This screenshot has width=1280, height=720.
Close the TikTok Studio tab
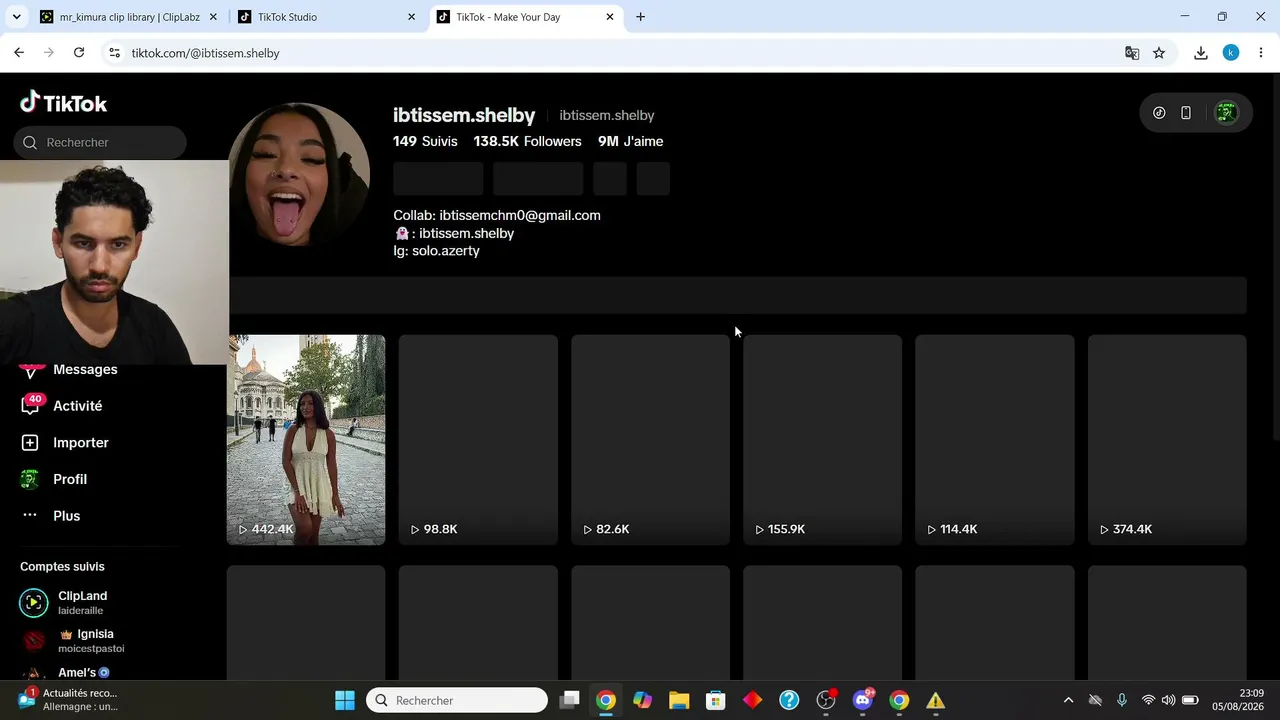(411, 17)
